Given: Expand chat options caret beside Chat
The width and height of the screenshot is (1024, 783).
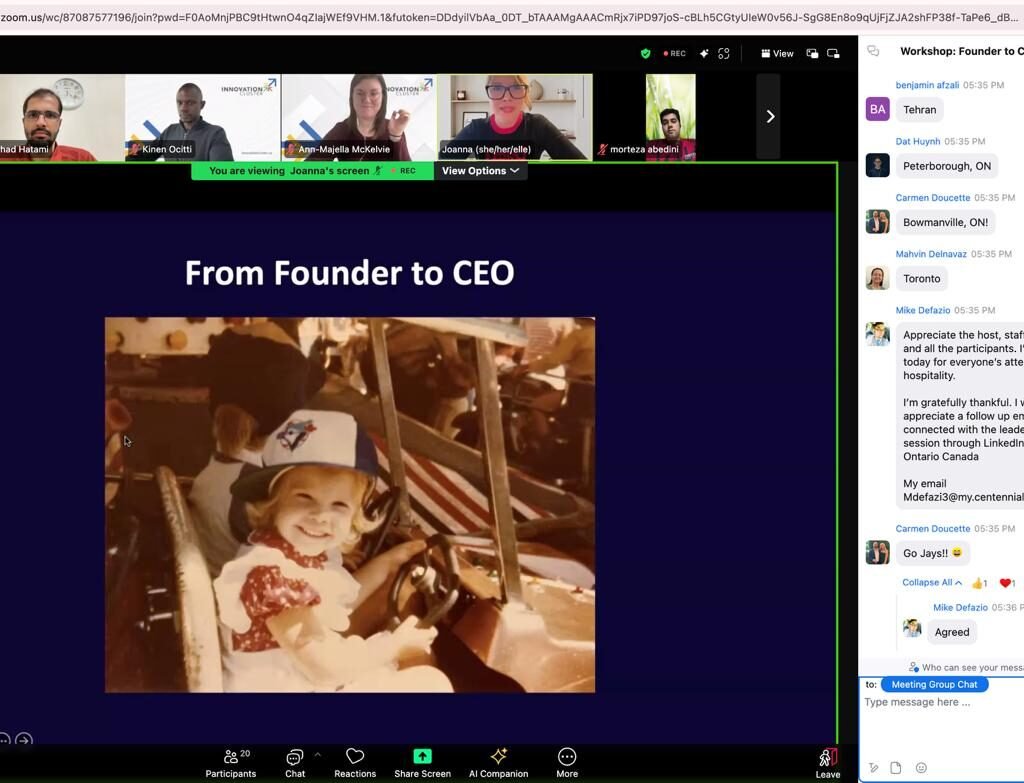Looking at the screenshot, I should coord(317,755).
